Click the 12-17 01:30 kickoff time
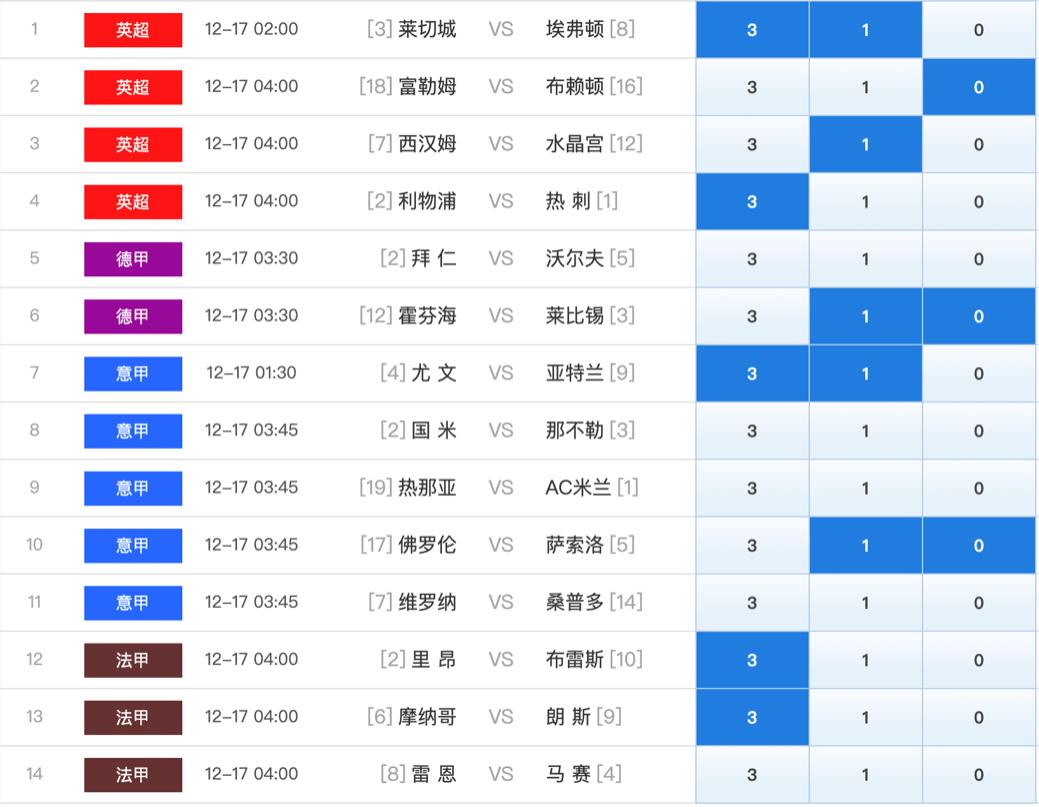Viewport: 1039px width, 807px height. coord(251,373)
